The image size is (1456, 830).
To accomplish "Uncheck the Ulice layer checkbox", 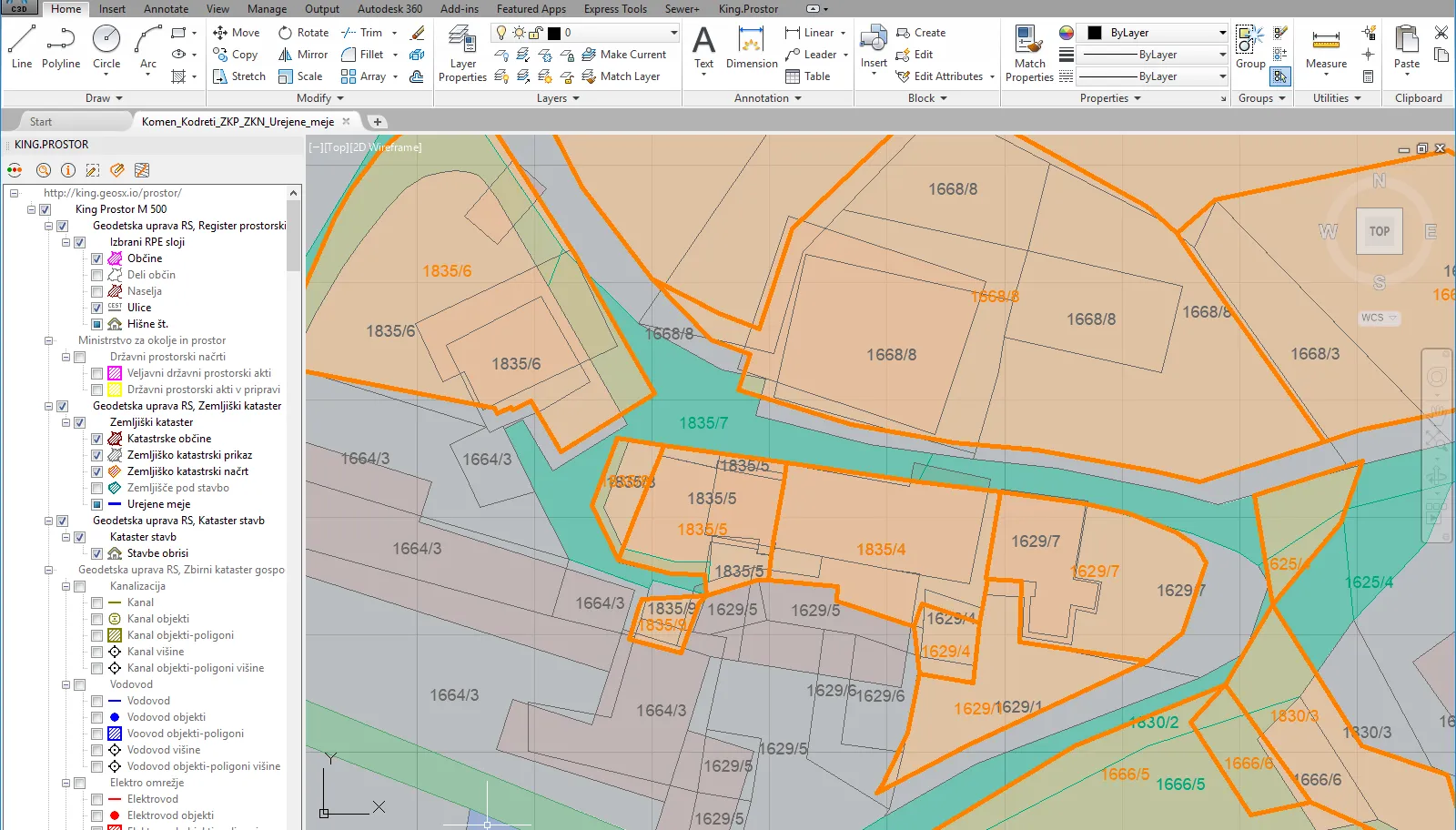I will [x=96, y=308].
